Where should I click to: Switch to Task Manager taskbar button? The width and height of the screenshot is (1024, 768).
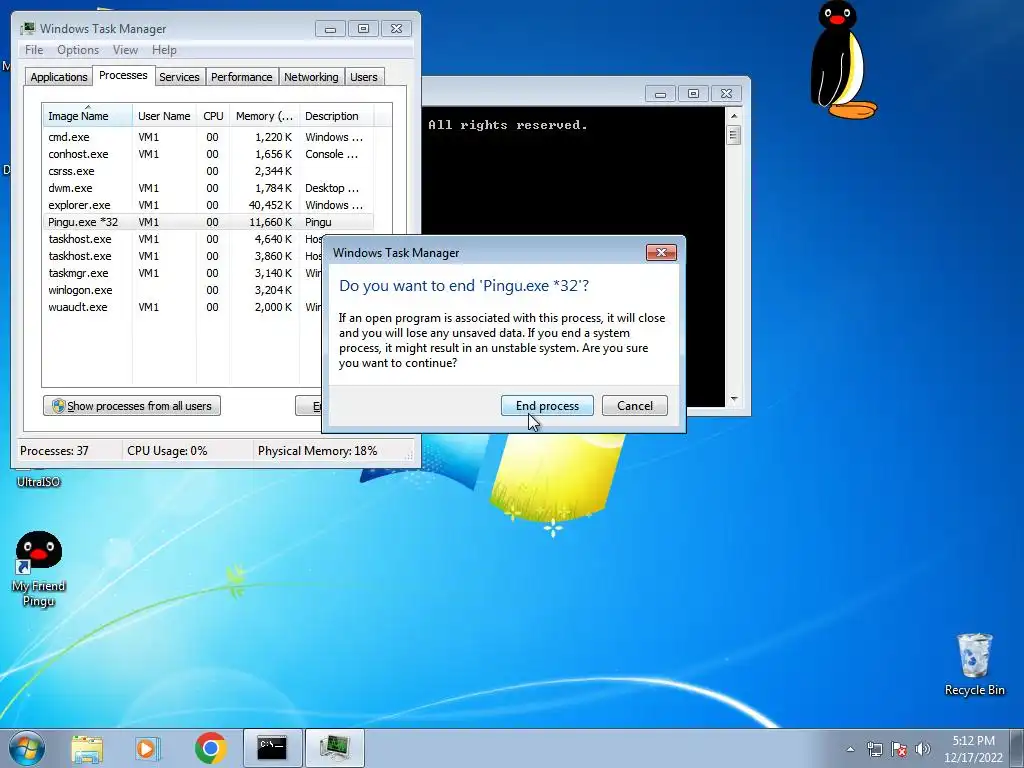(x=334, y=748)
